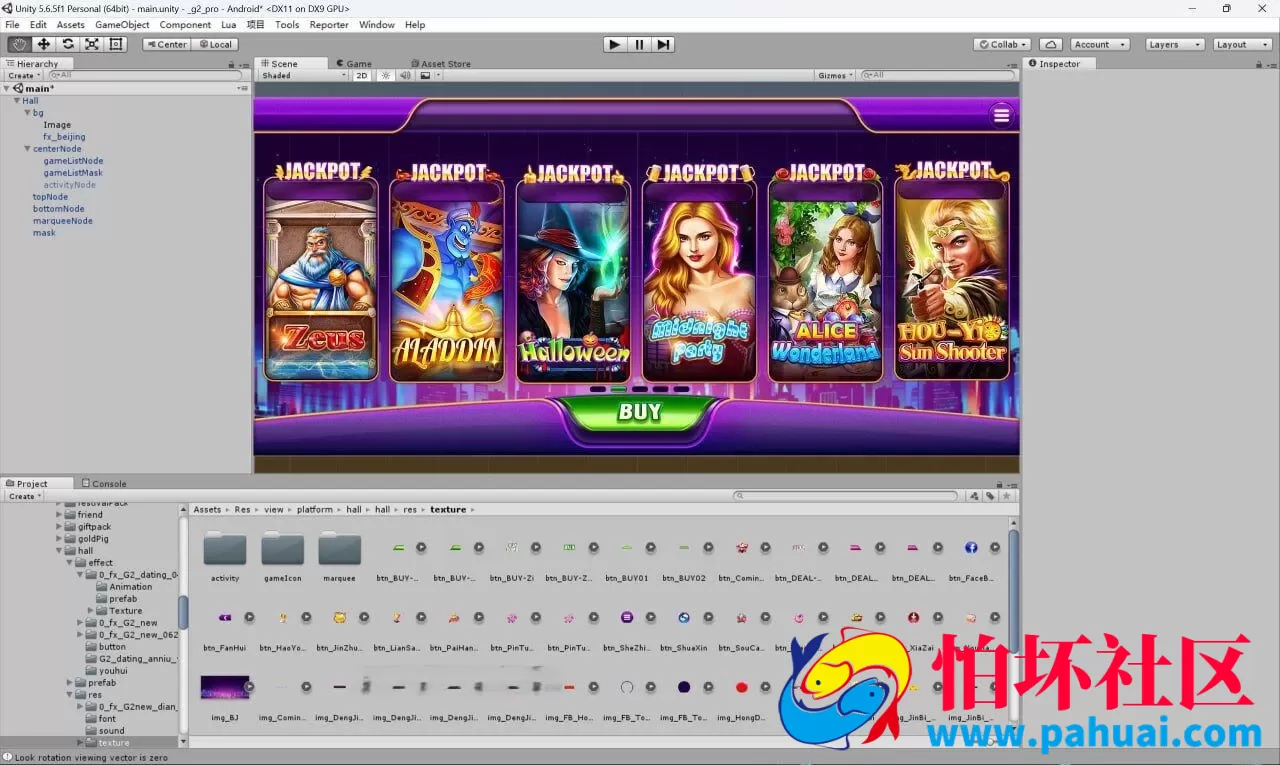The height and width of the screenshot is (765, 1280).
Task: Click the favorites star icon in Project
Action: click(1007, 496)
